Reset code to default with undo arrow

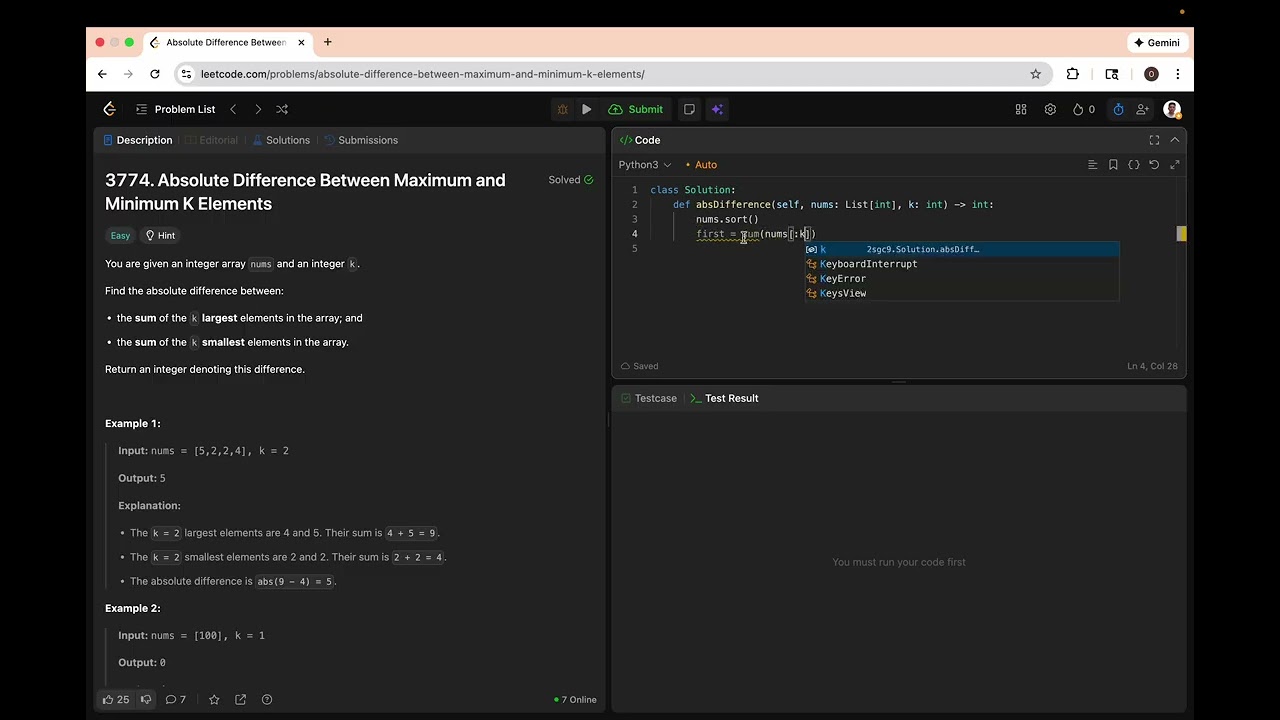[x=1154, y=165]
